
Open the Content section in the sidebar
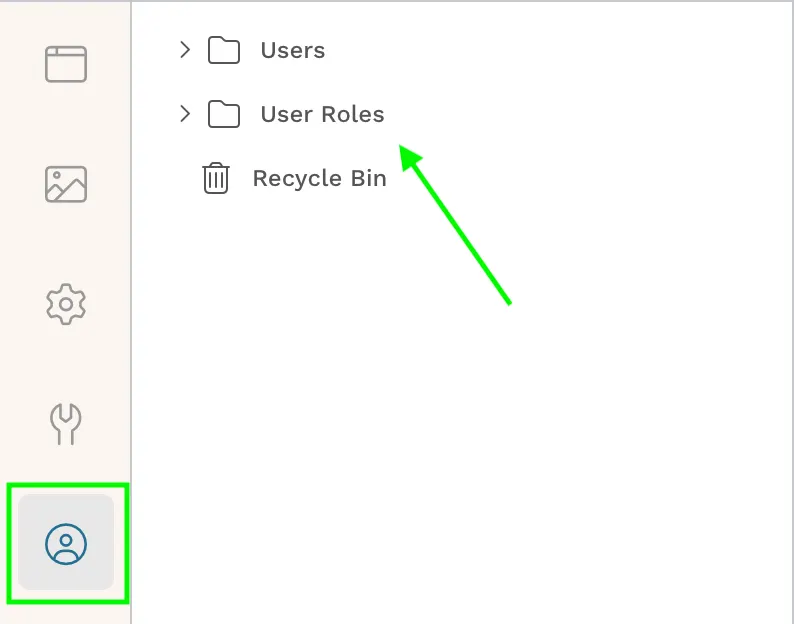(66, 64)
